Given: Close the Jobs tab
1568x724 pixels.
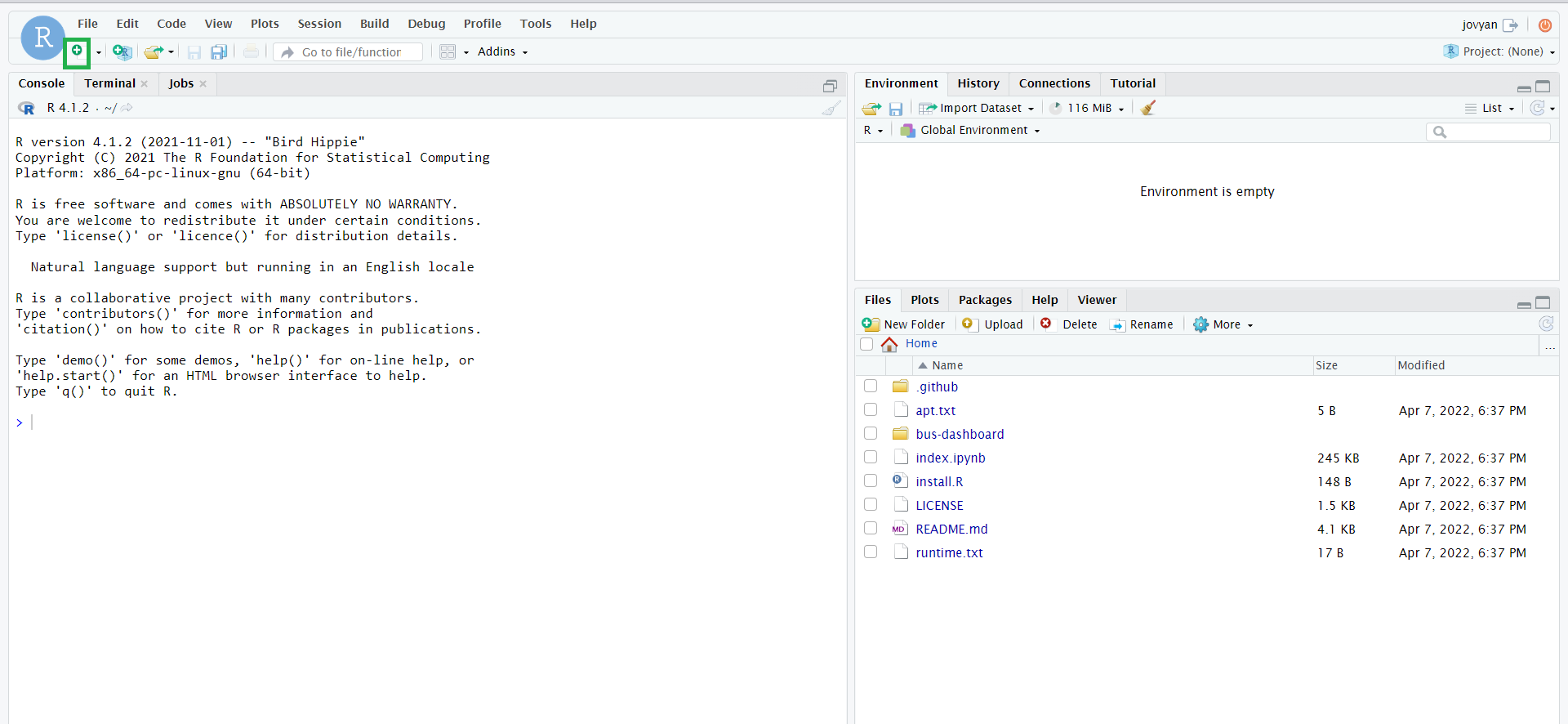Looking at the screenshot, I should point(203,84).
